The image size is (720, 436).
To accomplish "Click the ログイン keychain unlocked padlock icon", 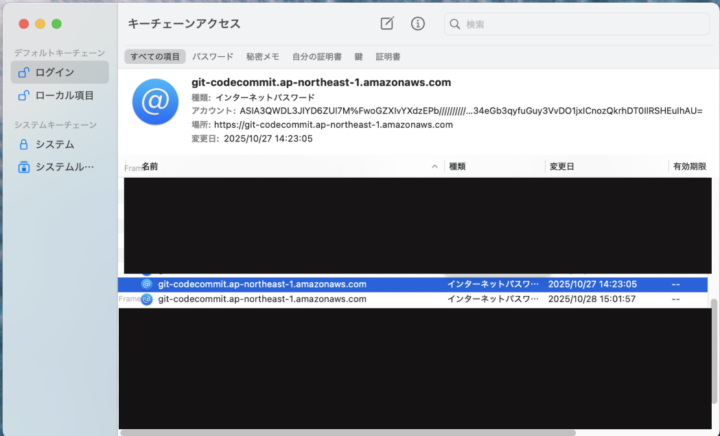I will (x=24, y=72).
